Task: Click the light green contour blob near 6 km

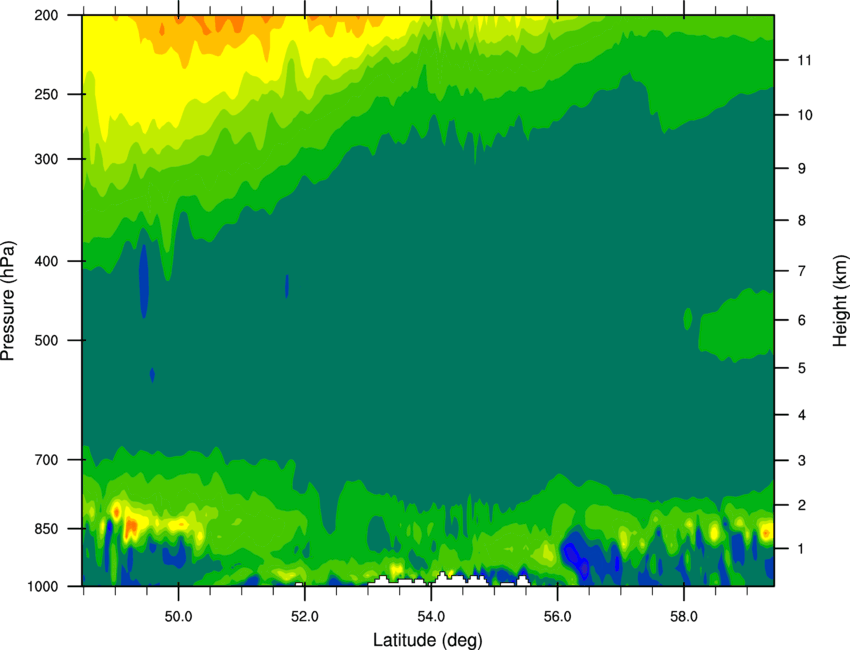Action: click(736, 325)
